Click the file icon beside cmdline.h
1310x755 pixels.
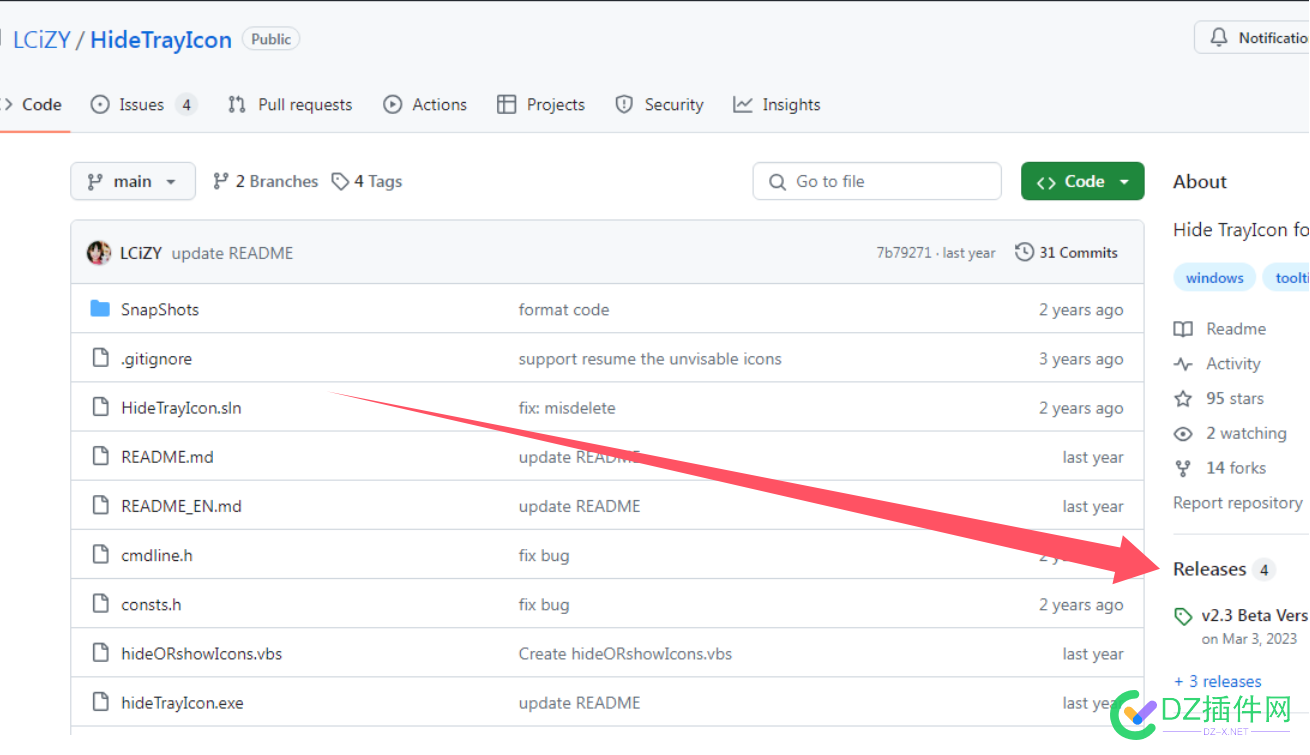pyautogui.click(x=100, y=554)
